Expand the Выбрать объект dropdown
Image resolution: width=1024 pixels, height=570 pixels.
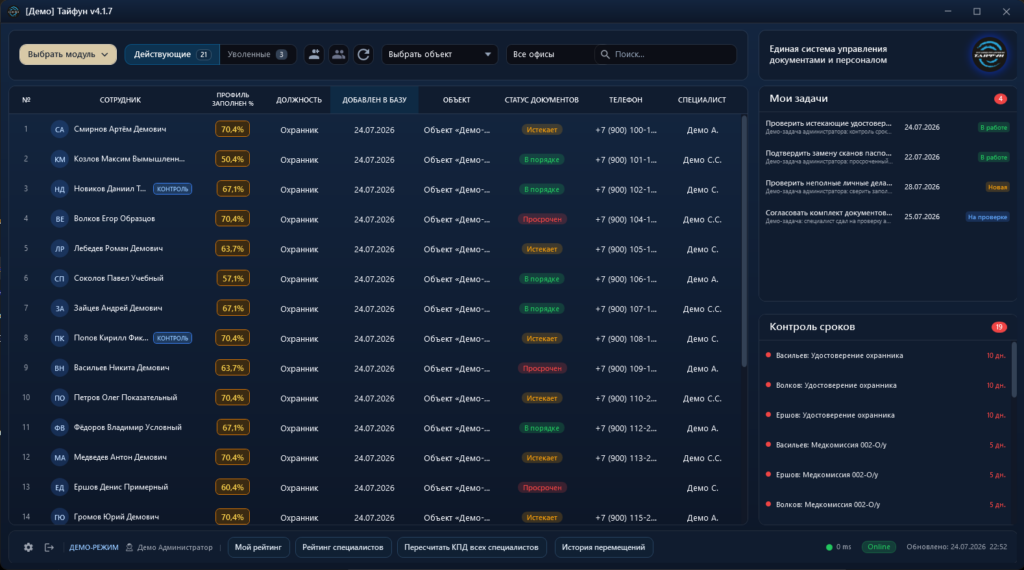tap(439, 54)
